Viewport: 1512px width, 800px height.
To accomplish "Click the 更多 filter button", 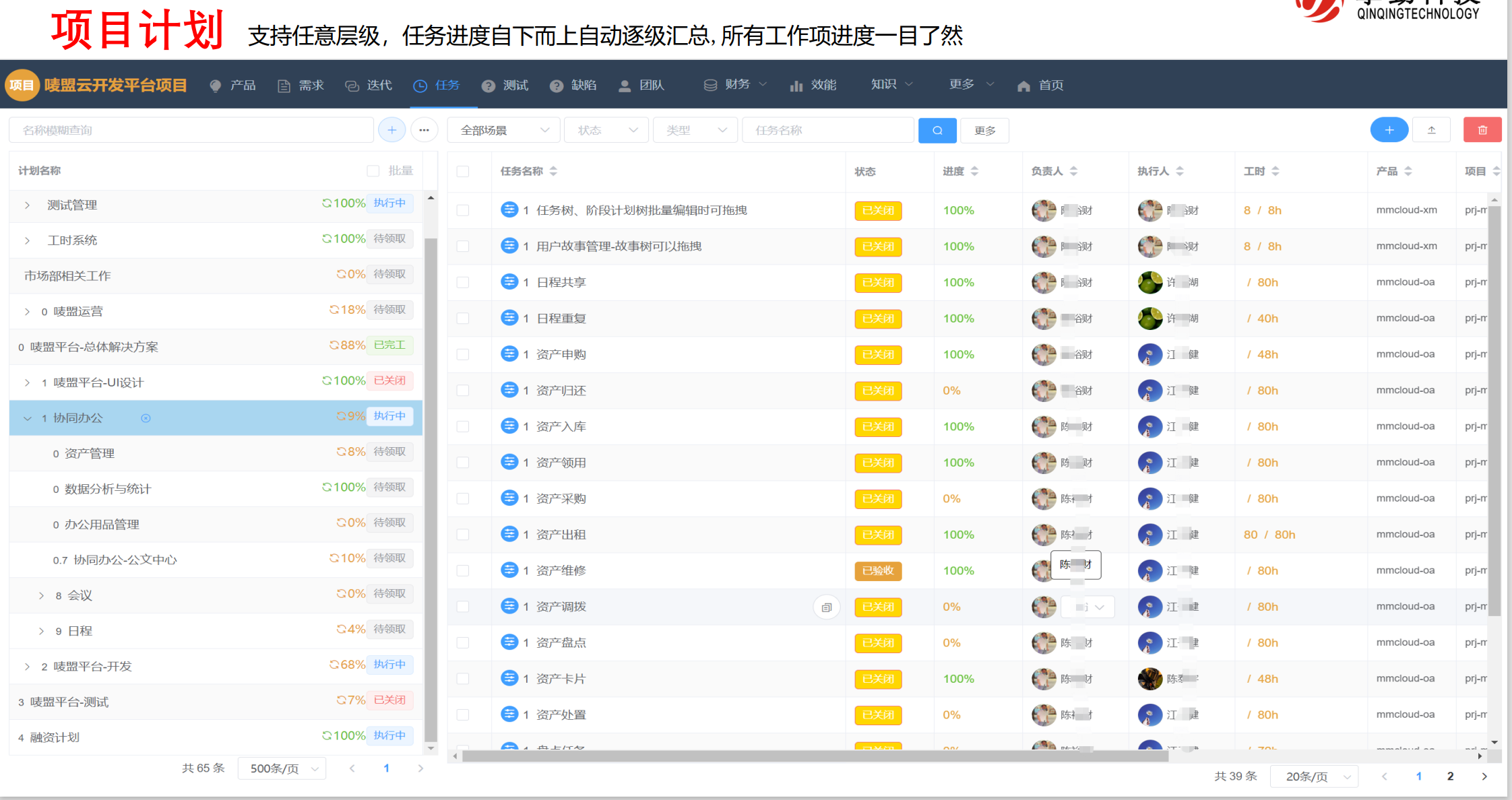I will pyautogui.click(x=984, y=130).
